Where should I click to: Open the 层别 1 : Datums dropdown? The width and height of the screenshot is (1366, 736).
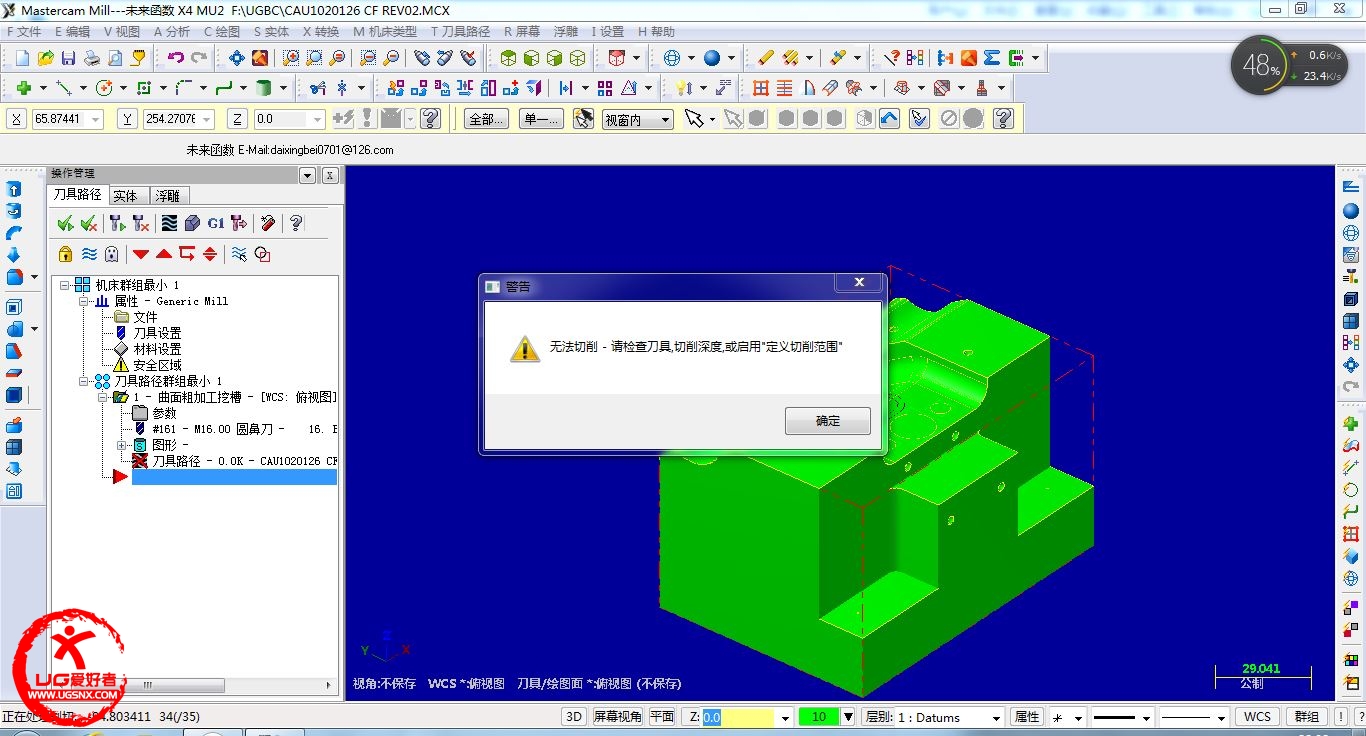click(x=995, y=717)
